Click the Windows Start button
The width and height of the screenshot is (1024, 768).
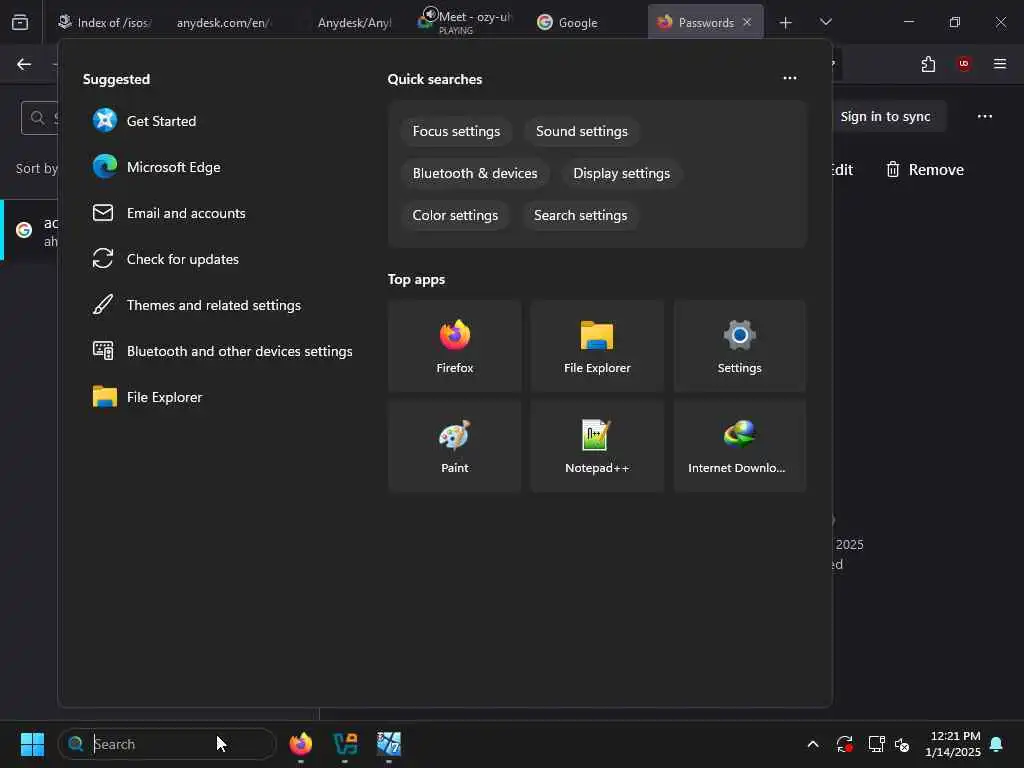coord(32,744)
